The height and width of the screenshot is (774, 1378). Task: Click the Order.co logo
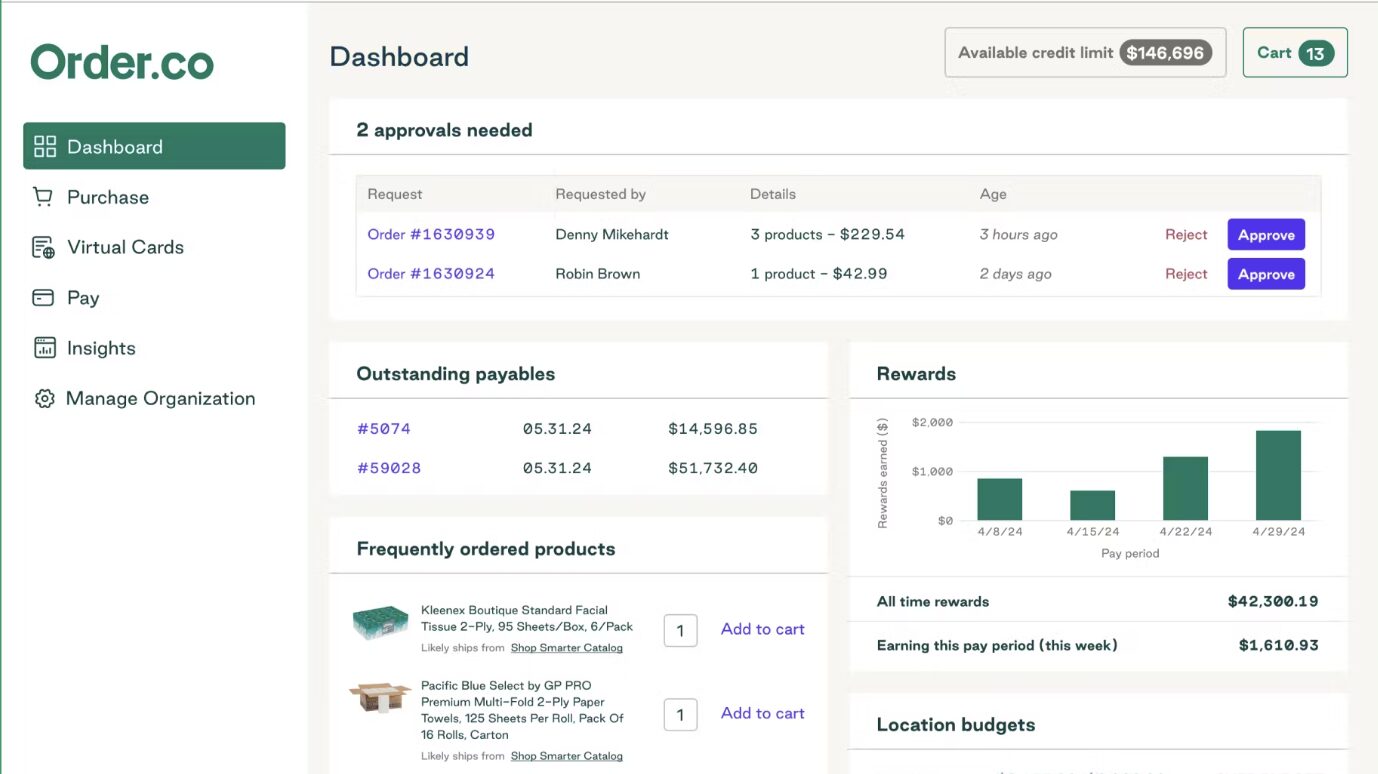tap(122, 63)
